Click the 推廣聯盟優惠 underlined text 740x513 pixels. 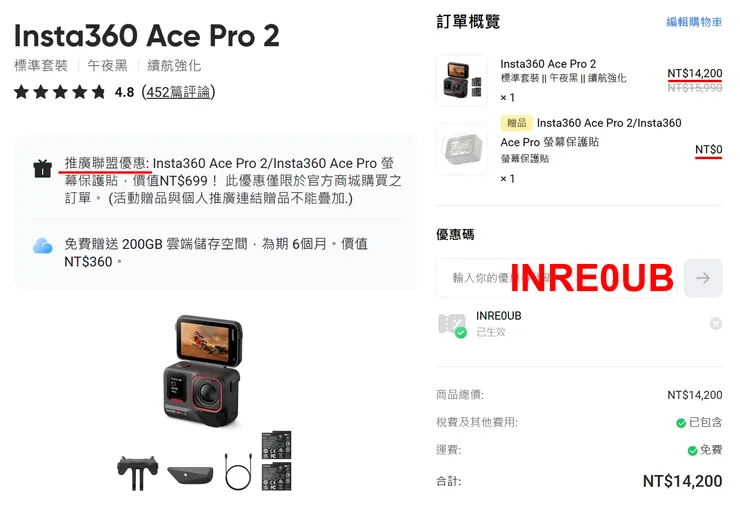105,163
